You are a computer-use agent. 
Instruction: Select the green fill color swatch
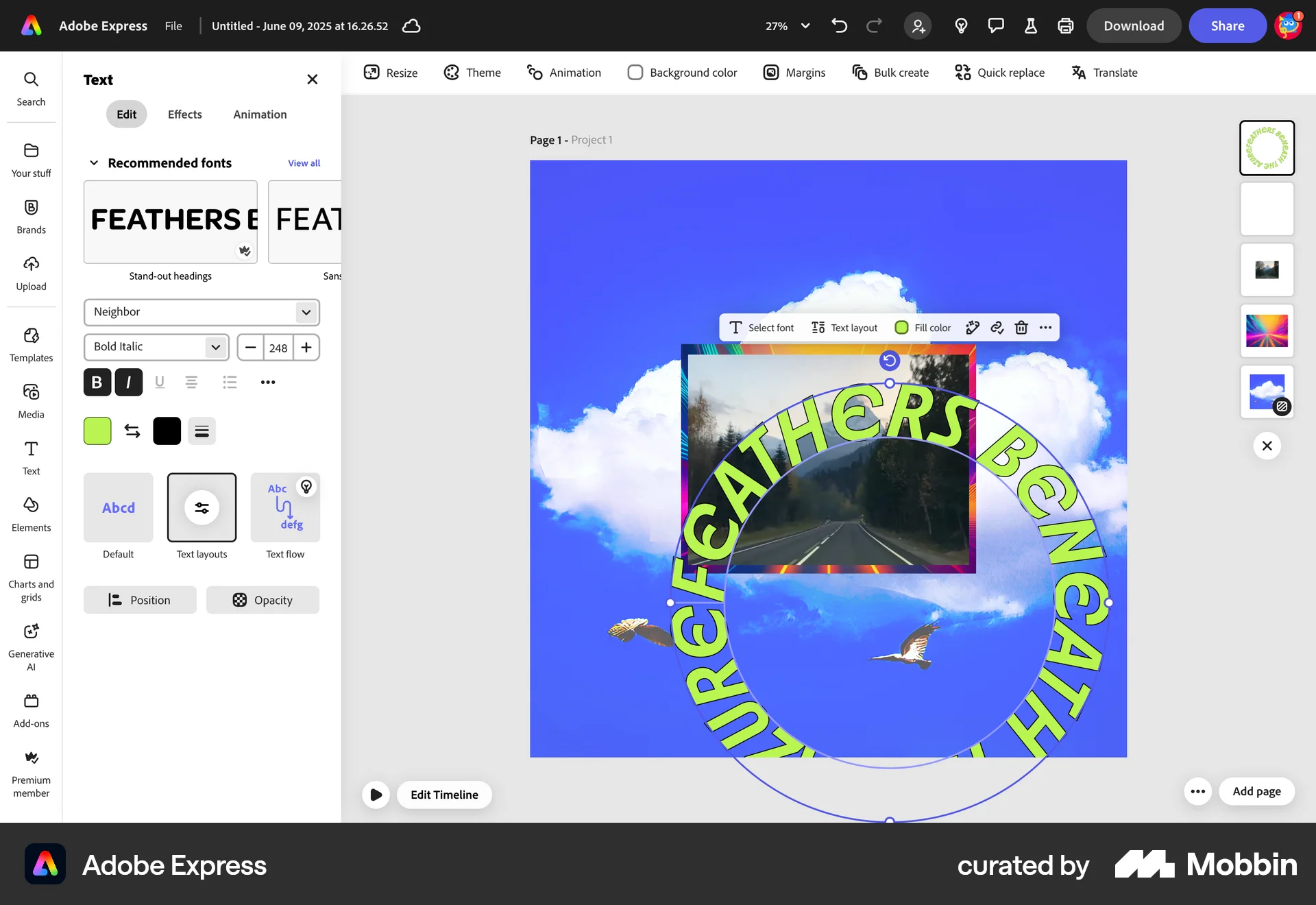pos(97,431)
